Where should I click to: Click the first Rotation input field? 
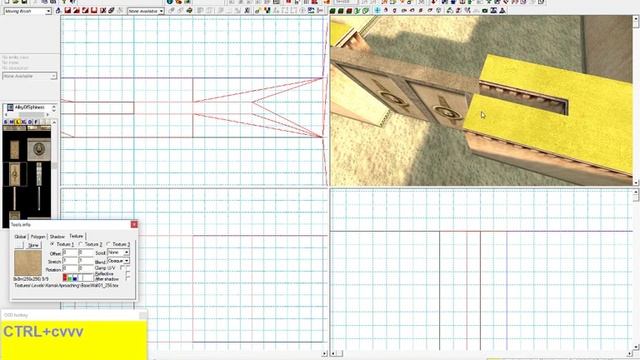point(70,268)
